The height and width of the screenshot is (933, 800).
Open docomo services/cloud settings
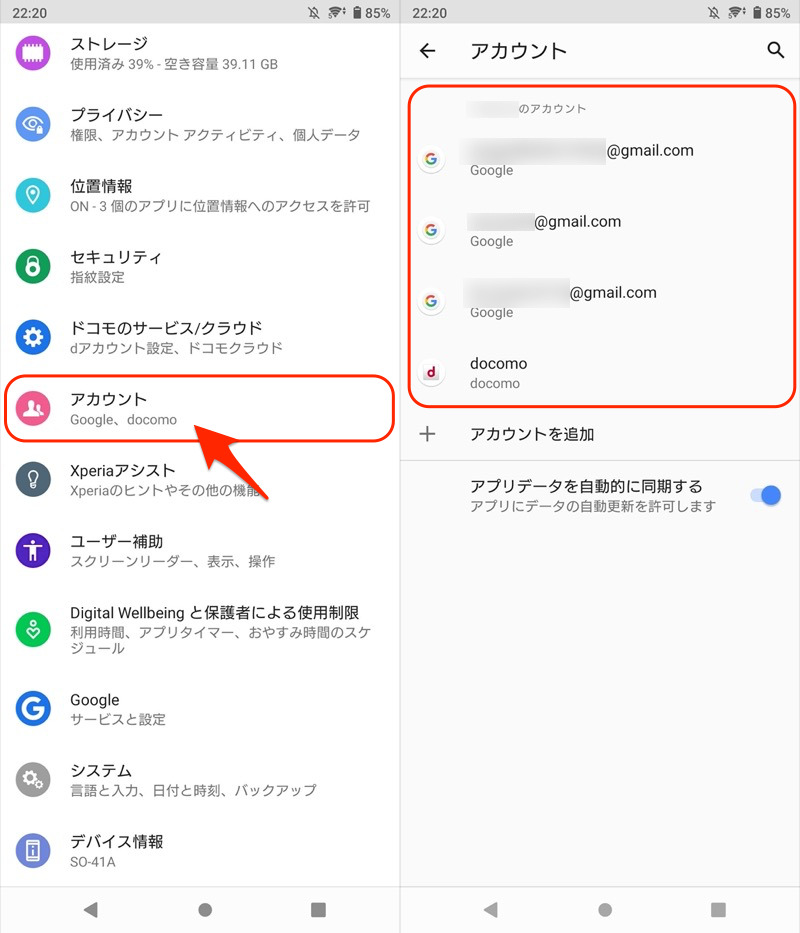point(200,337)
